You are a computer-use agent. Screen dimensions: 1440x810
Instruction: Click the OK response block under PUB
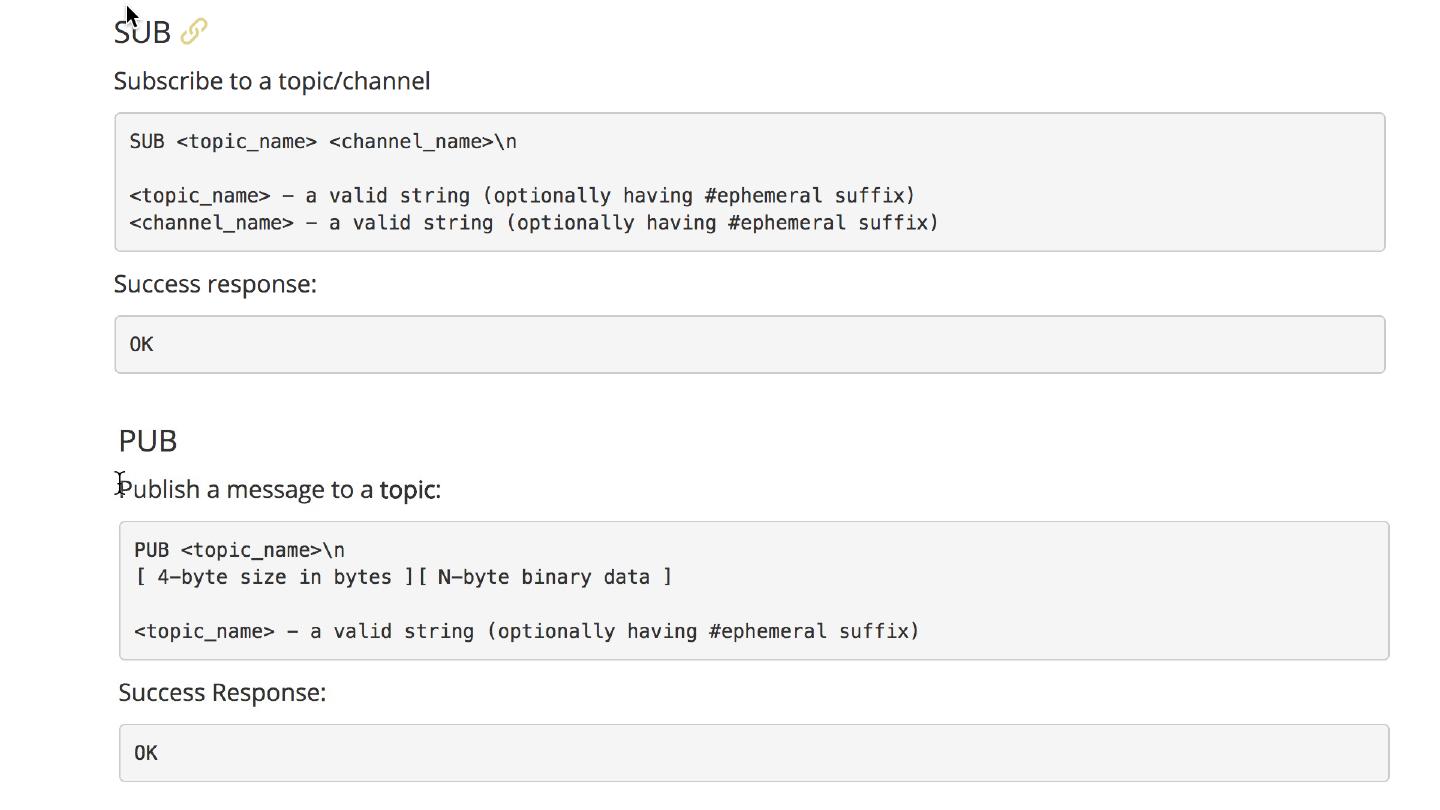(x=753, y=753)
